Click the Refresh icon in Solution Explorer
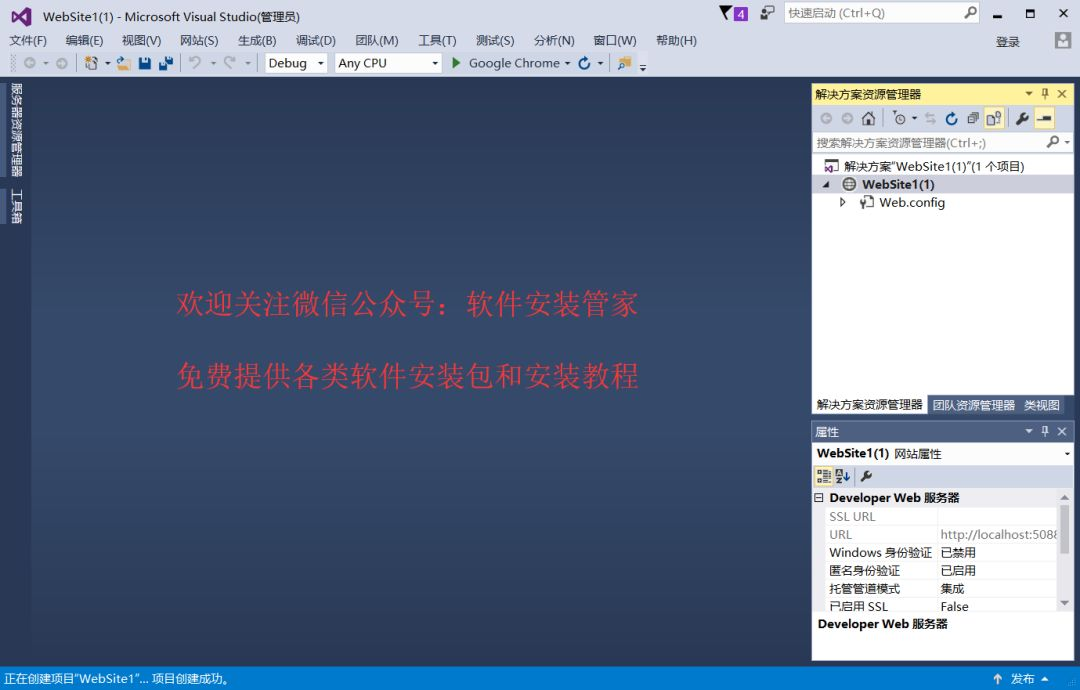The width and height of the screenshot is (1080, 690). [x=951, y=118]
